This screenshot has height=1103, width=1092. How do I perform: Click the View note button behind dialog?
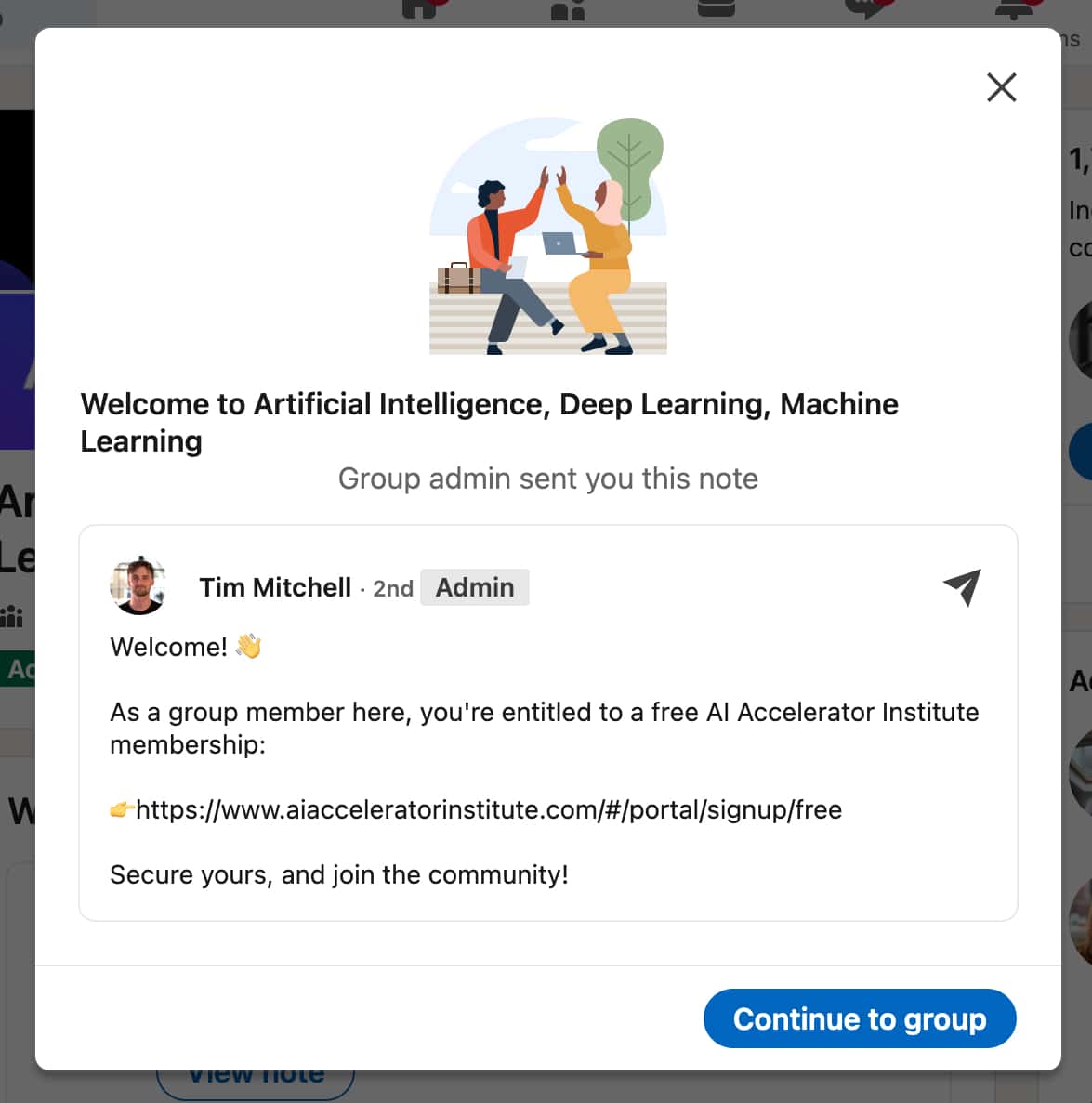tap(256, 1083)
